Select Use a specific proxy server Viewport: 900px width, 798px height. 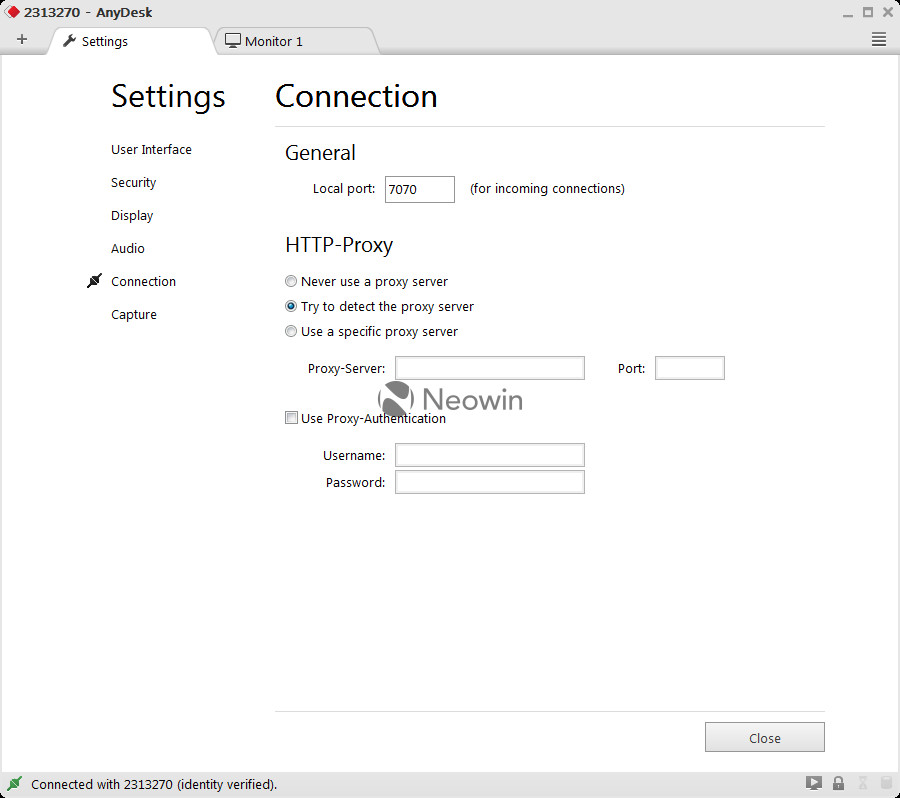(x=291, y=331)
